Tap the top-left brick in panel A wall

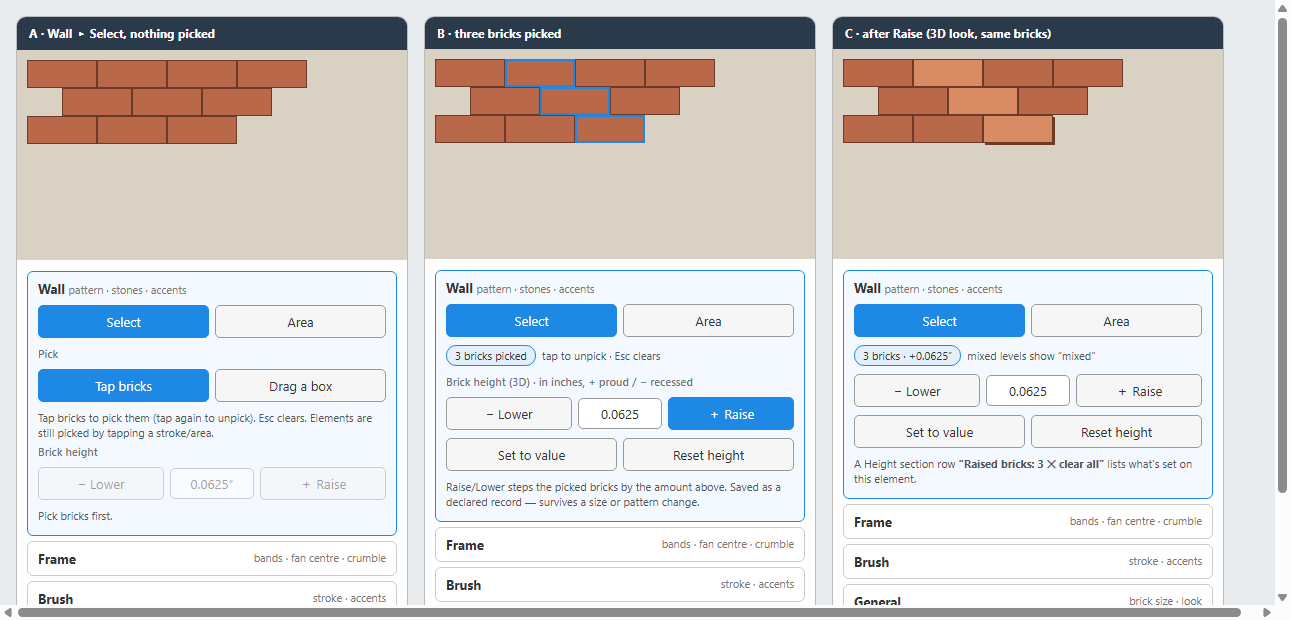[62, 74]
